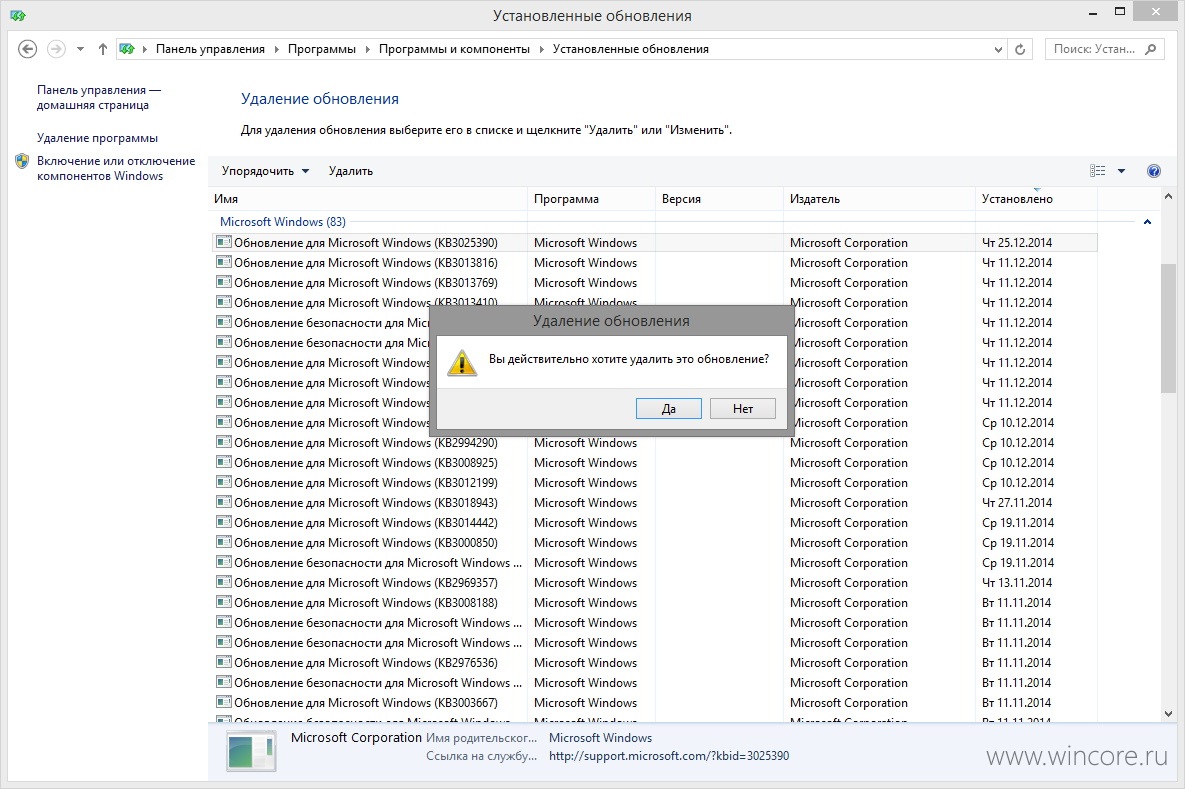Open Панель управления breadcrumb
The height and width of the screenshot is (789, 1185).
(210, 49)
